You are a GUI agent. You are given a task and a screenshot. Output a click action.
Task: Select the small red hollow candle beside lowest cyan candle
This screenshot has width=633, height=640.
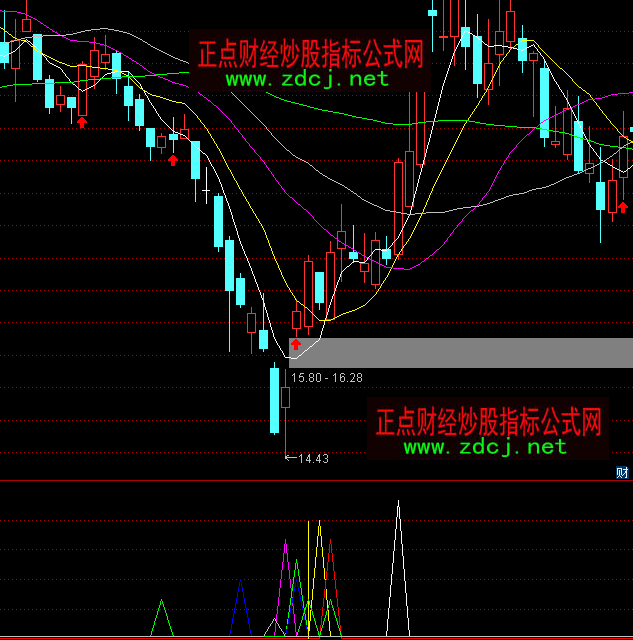click(286, 397)
